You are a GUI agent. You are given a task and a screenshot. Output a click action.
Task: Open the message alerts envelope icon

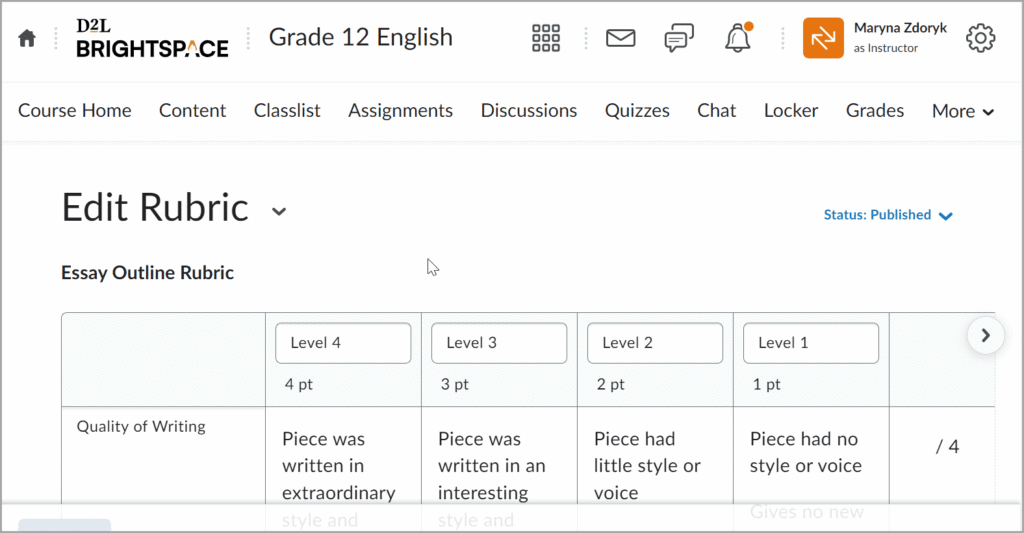(621, 39)
